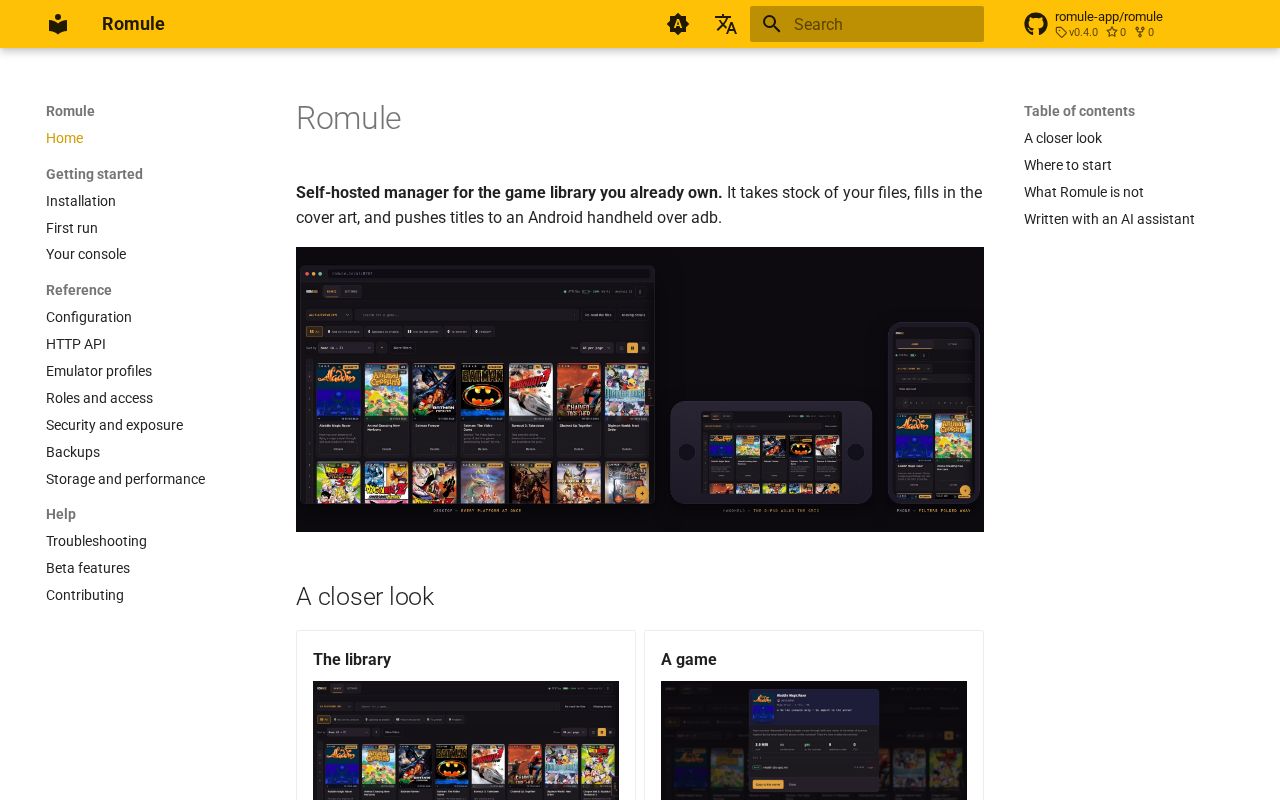Click the Romule page heading
Viewport: 1280px width, 800px height.
click(x=348, y=118)
